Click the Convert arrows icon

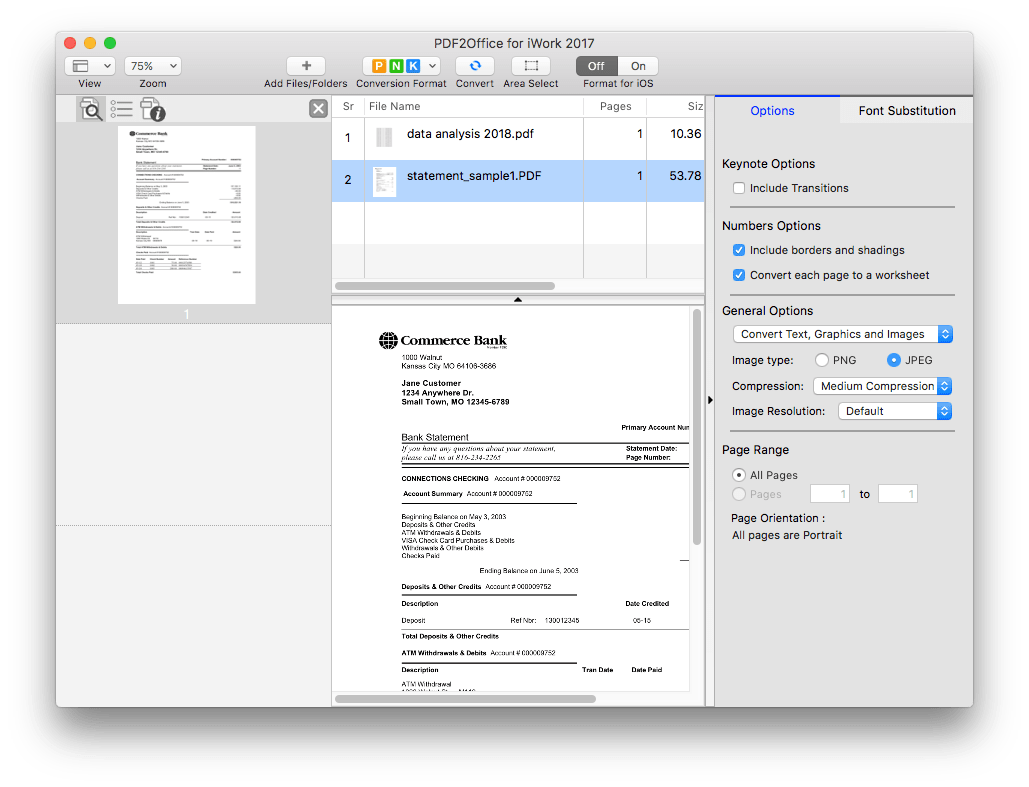tap(474, 66)
